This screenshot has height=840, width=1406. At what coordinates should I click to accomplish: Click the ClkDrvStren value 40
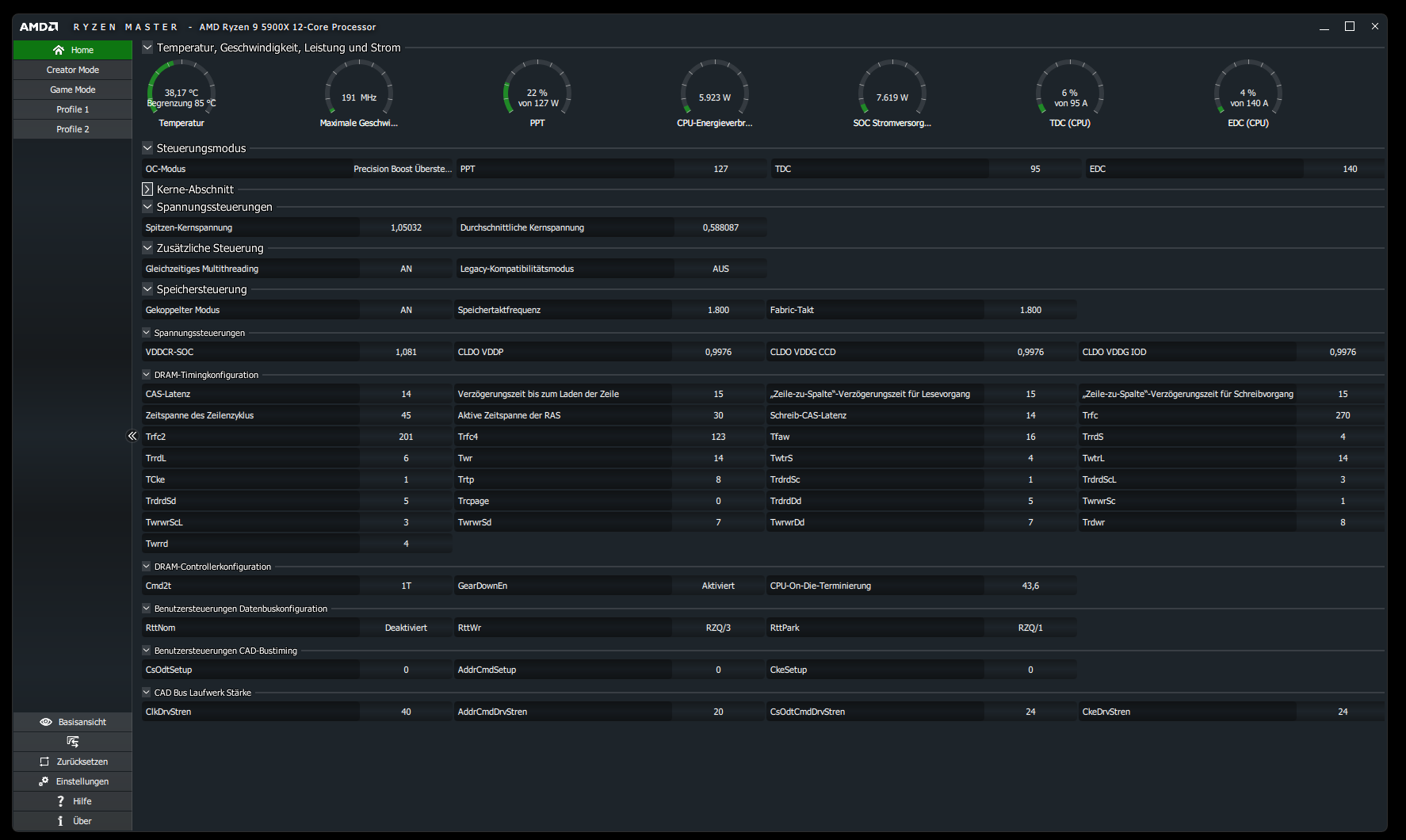pyautogui.click(x=406, y=712)
